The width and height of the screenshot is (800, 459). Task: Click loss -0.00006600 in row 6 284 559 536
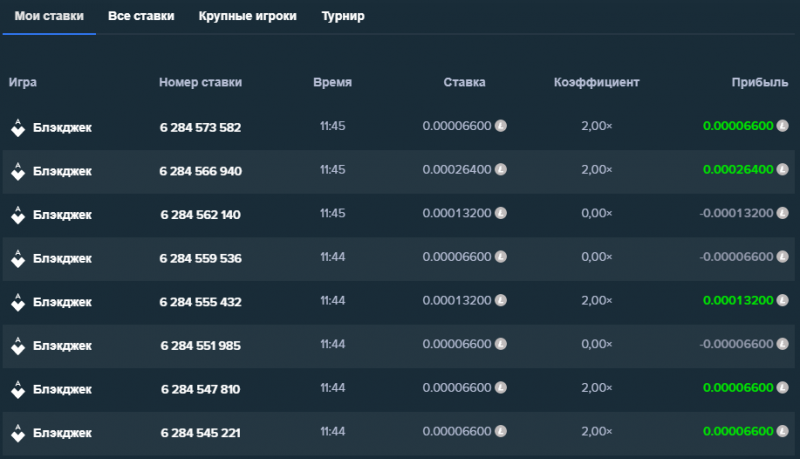click(x=736, y=257)
